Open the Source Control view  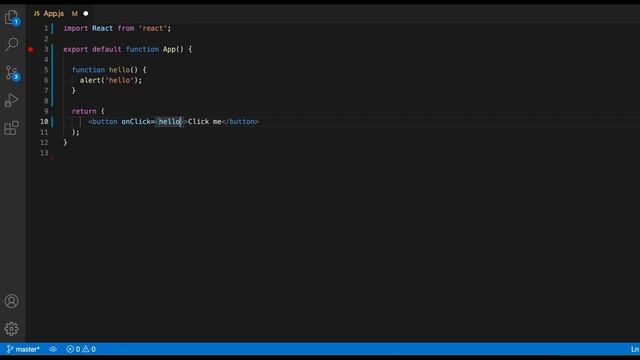(12, 73)
